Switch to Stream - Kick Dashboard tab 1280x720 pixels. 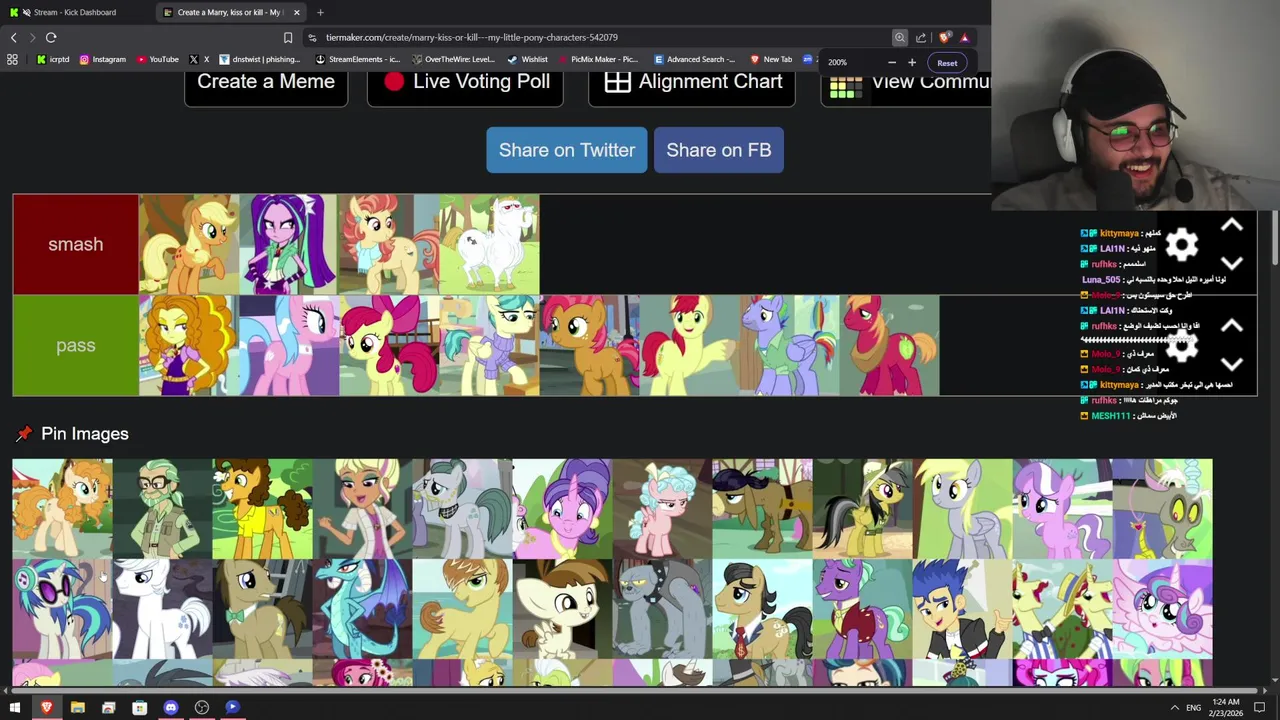(x=75, y=12)
